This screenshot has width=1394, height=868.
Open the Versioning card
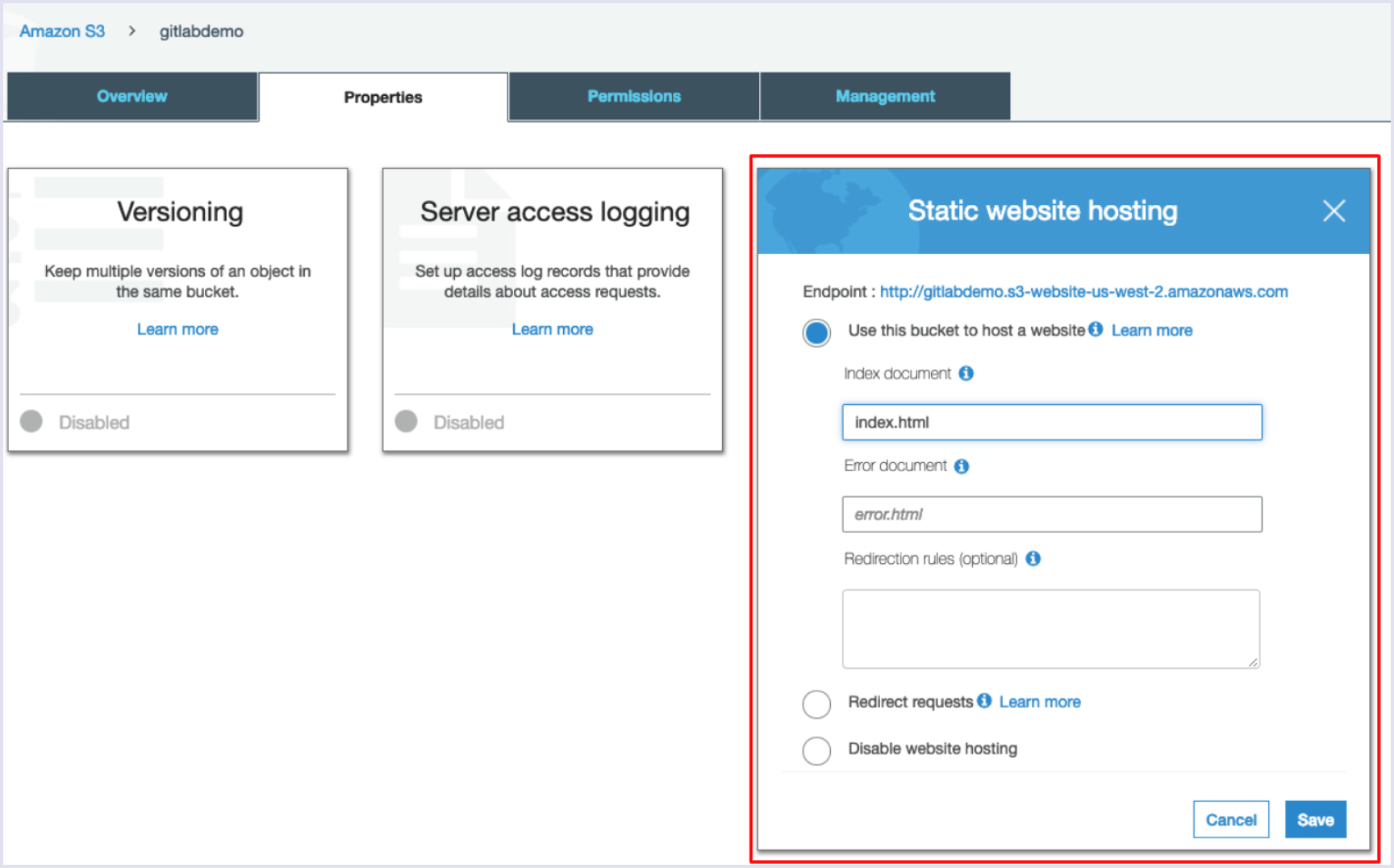point(177,310)
